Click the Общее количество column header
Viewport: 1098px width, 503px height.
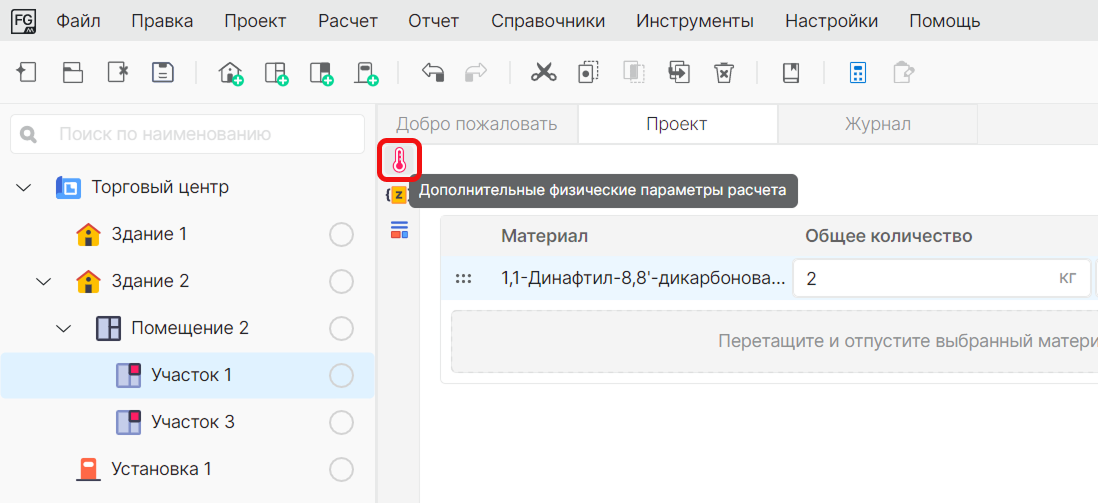pyautogui.click(x=889, y=236)
